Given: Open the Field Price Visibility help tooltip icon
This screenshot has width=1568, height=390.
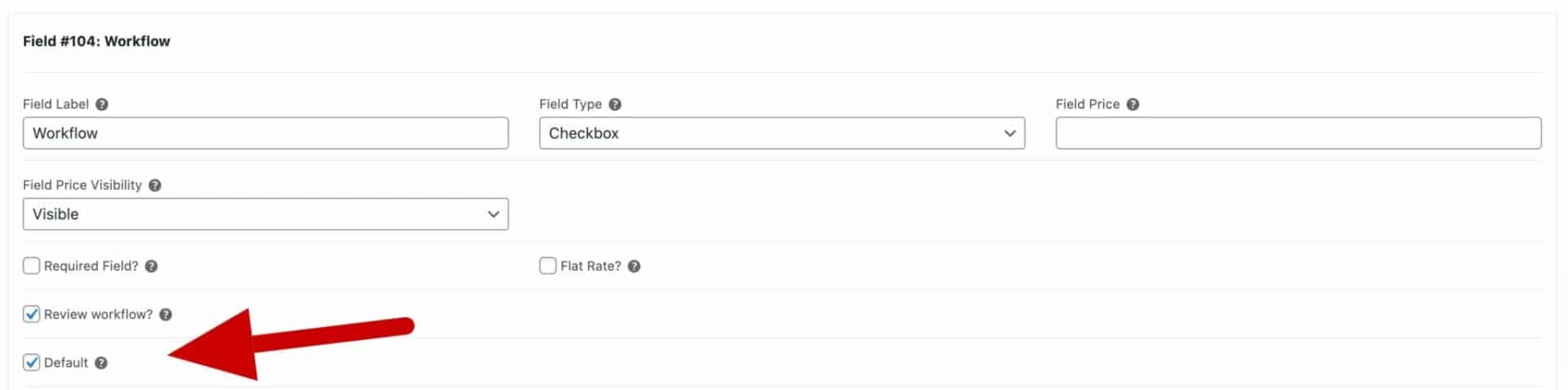Looking at the screenshot, I should click(x=155, y=185).
